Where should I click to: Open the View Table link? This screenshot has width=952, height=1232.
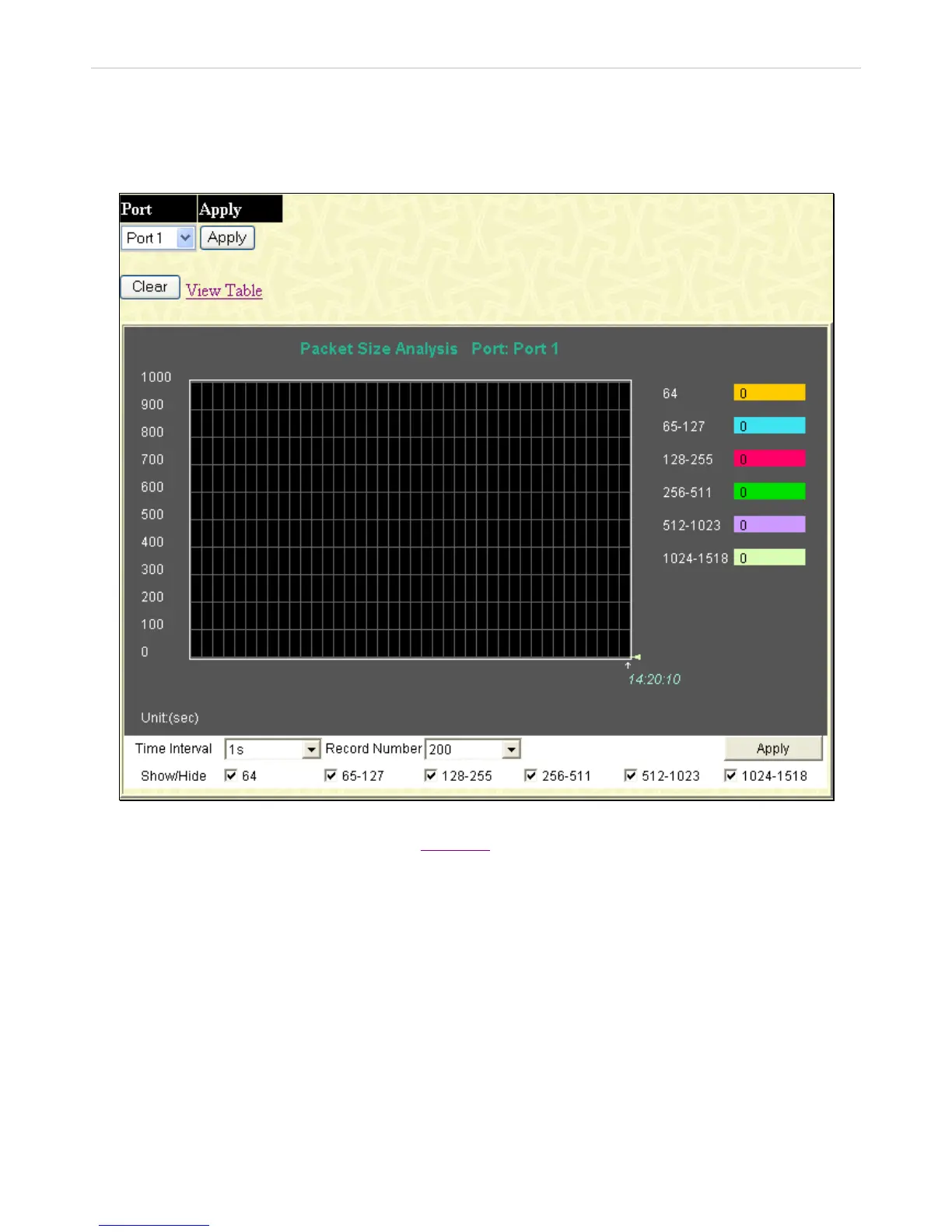[224, 290]
